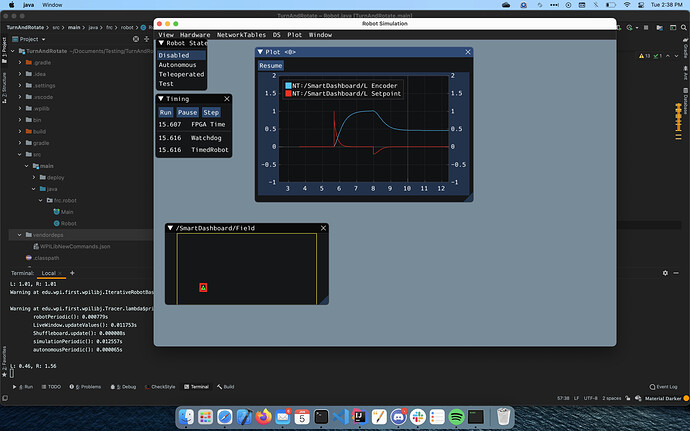The width and height of the screenshot is (690, 431).
Task: Expand the deploy folder
Action: click(x=34, y=177)
